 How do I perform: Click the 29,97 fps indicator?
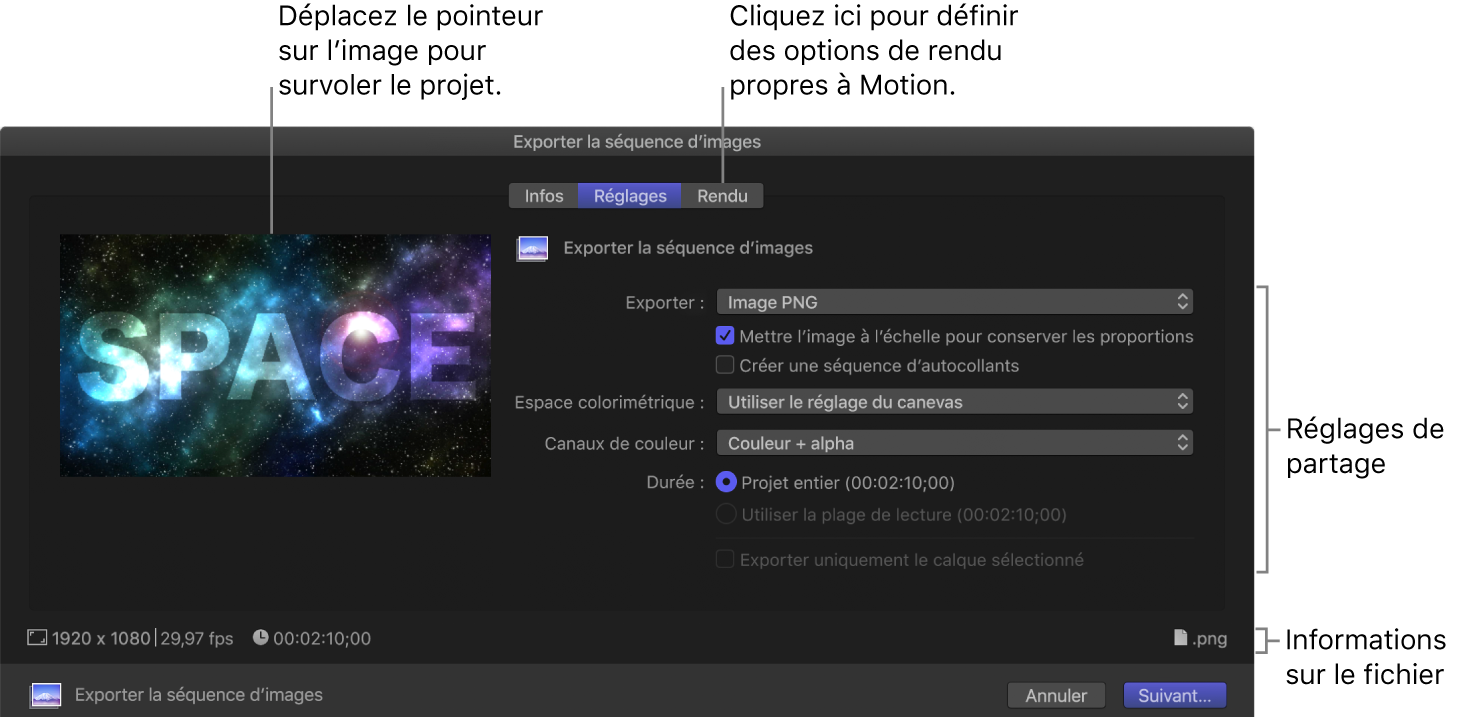coord(196,638)
